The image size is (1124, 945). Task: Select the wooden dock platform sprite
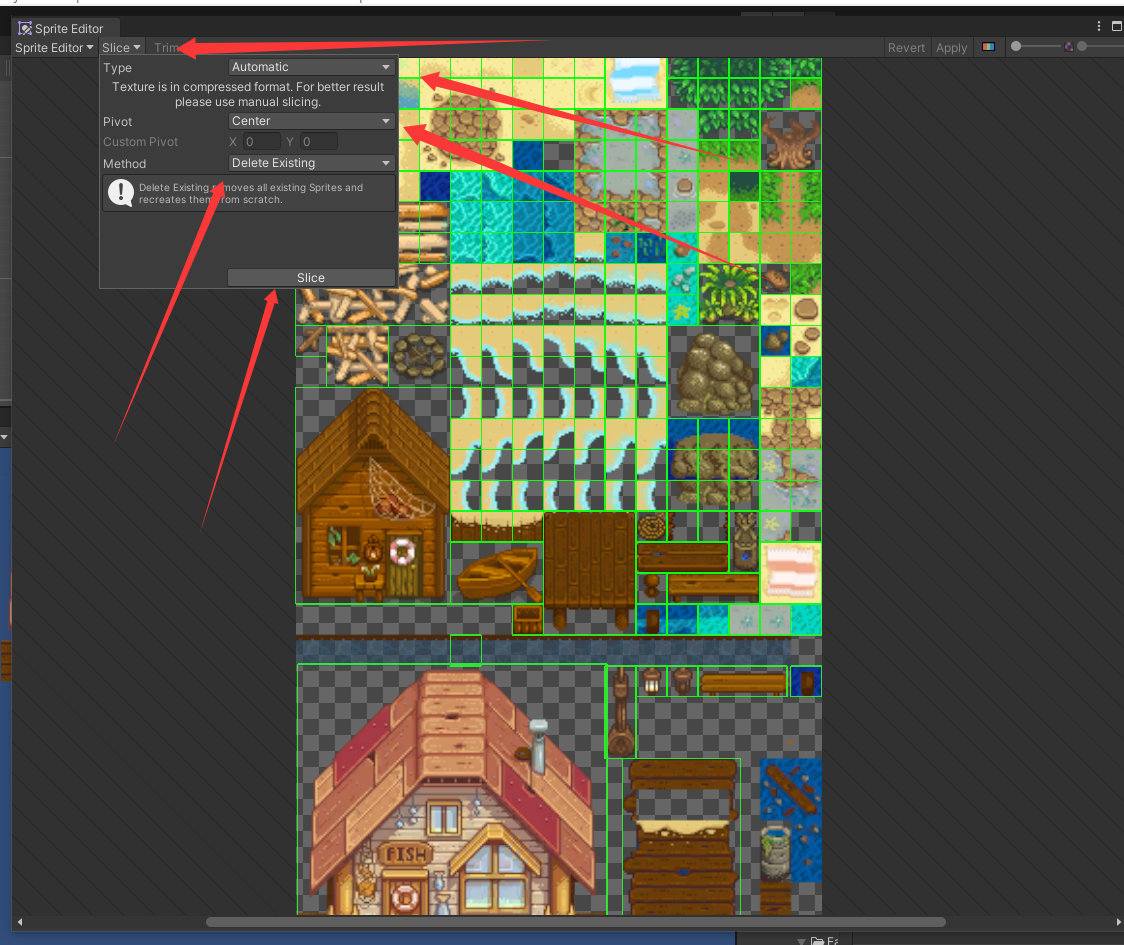[x=589, y=571]
